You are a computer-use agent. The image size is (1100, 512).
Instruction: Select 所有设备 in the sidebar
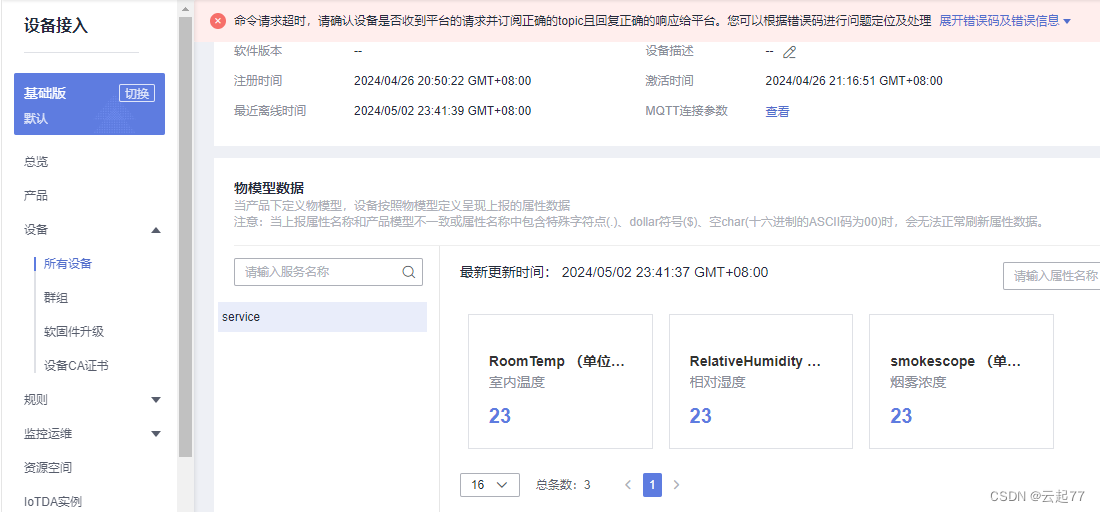pyautogui.click(x=68, y=264)
